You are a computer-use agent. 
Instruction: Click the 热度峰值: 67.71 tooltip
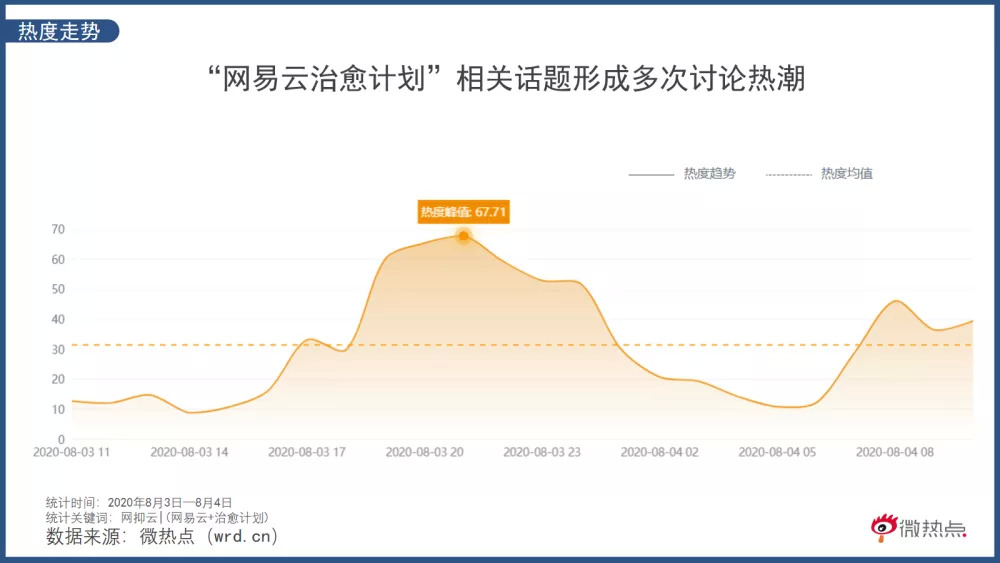pyautogui.click(x=463, y=211)
